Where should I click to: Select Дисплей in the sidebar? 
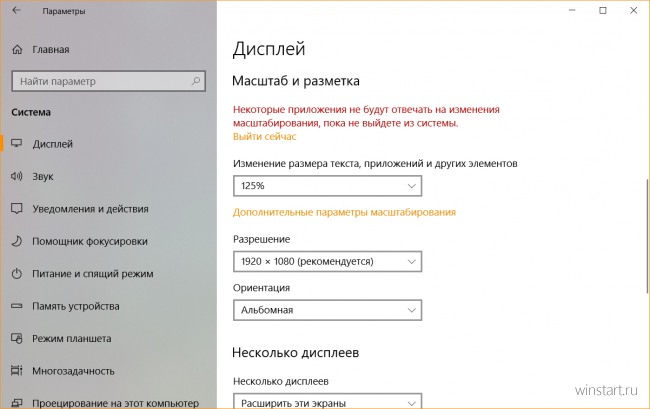pyautogui.click(x=53, y=144)
